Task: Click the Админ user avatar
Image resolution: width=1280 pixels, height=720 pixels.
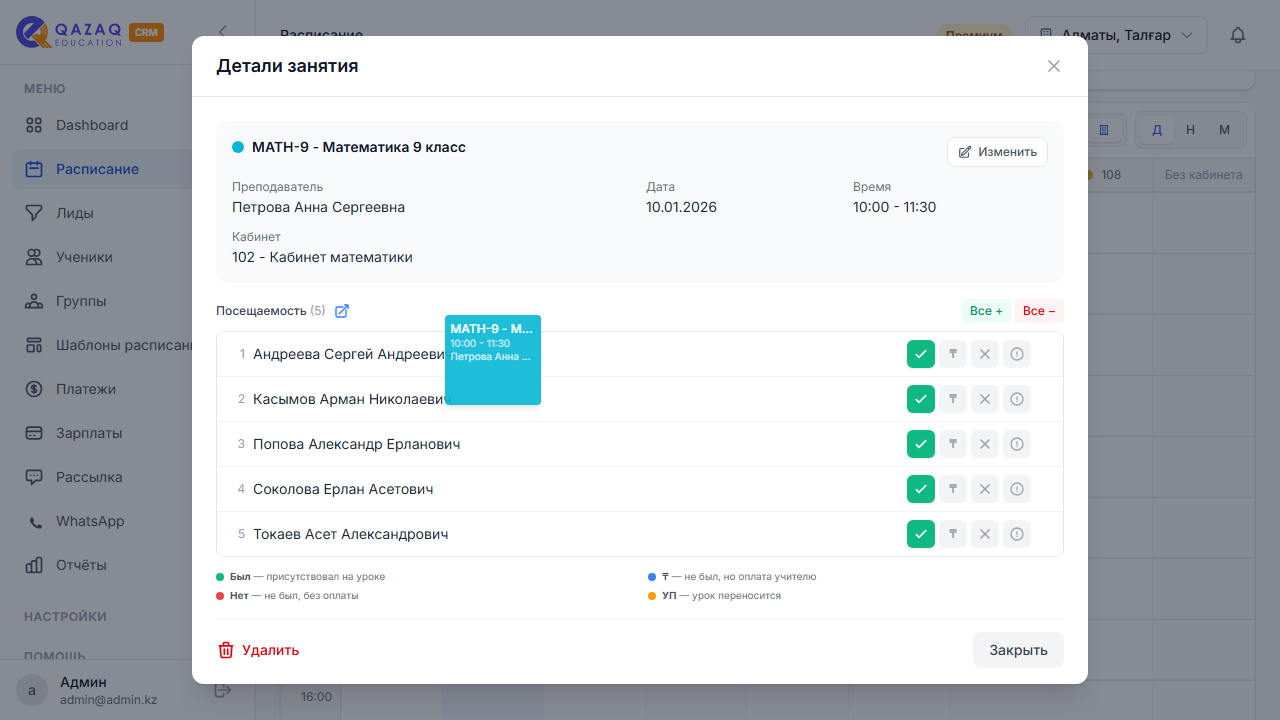Action: click(x=32, y=690)
